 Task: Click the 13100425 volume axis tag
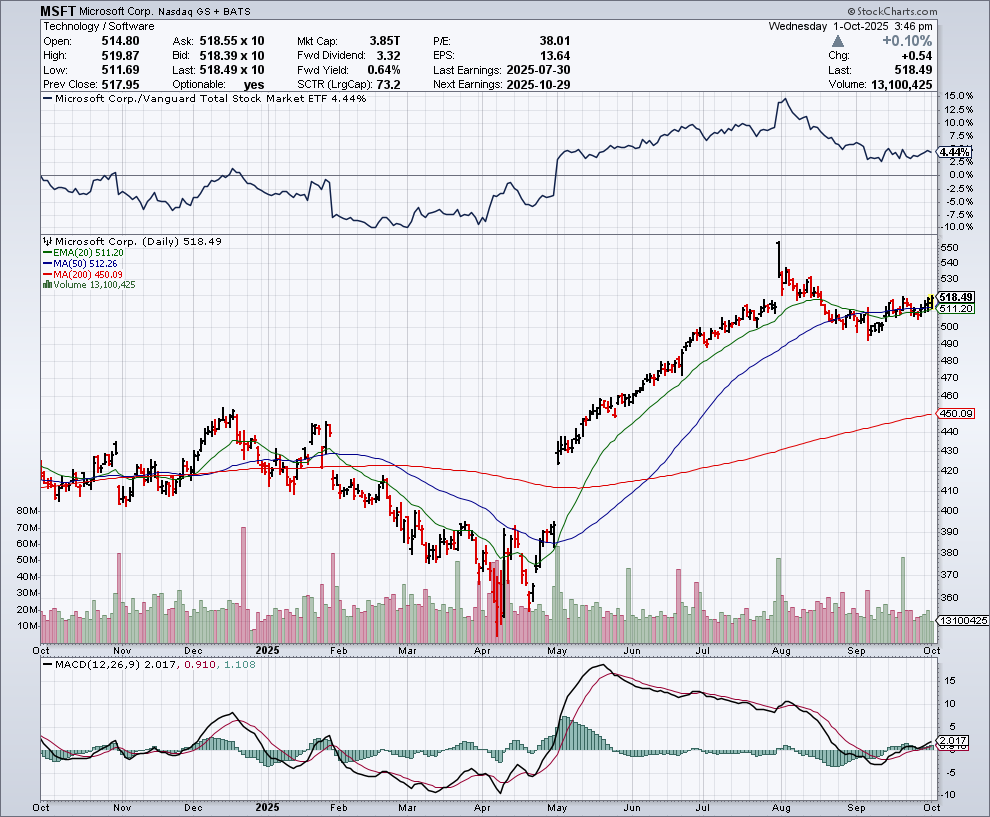962,621
